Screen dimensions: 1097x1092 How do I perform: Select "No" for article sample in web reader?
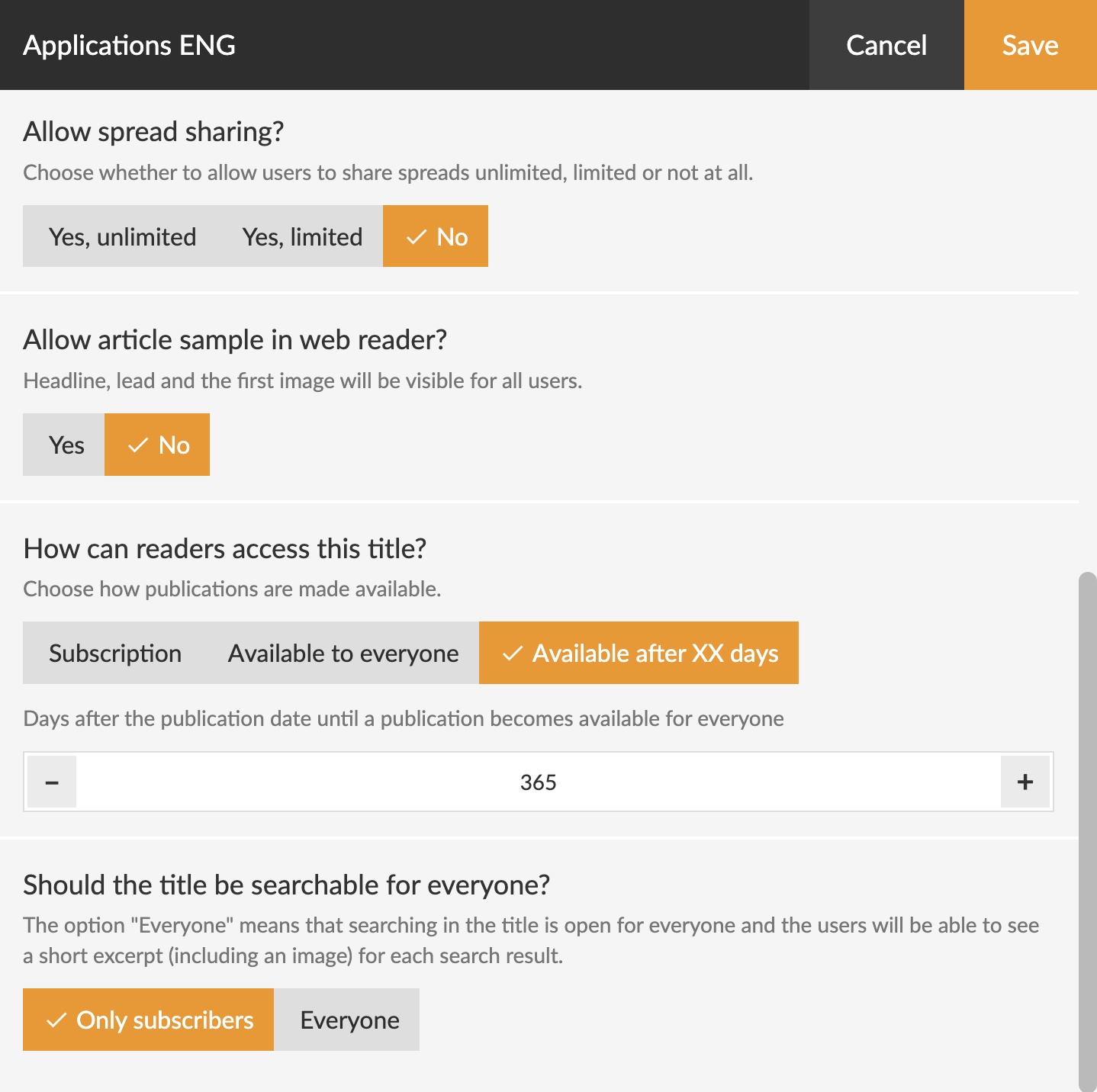tap(157, 445)
